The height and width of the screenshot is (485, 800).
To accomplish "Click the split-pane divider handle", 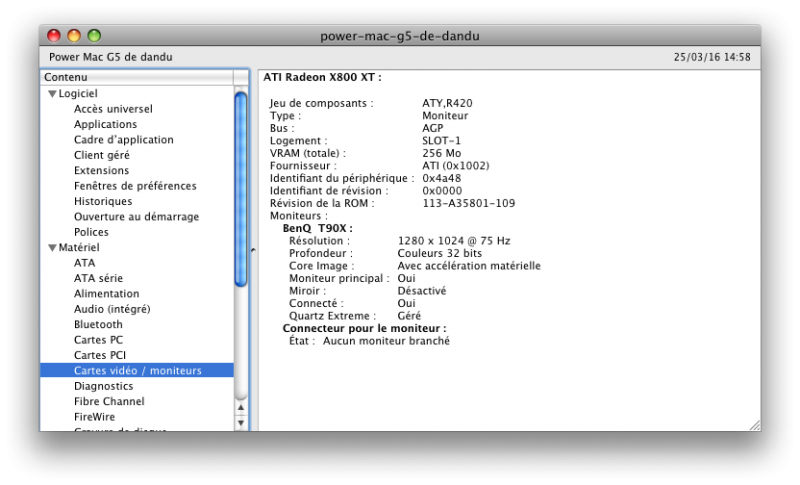I will point(253,250).
